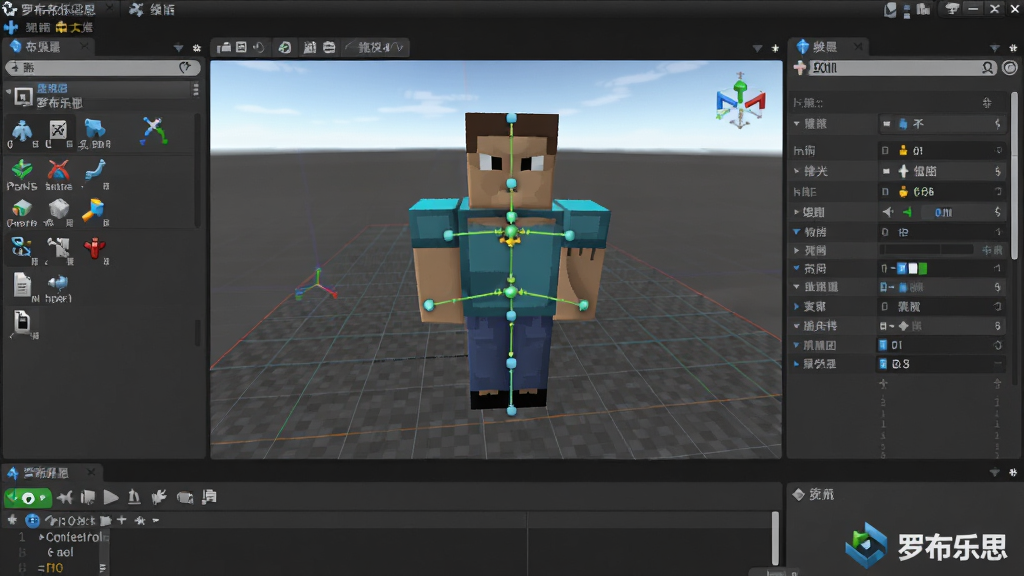Image resolution: width=1024 pixels, height=576 pixels.
Task: Pick the green color swatch in properties
Action: click(923, 268)
